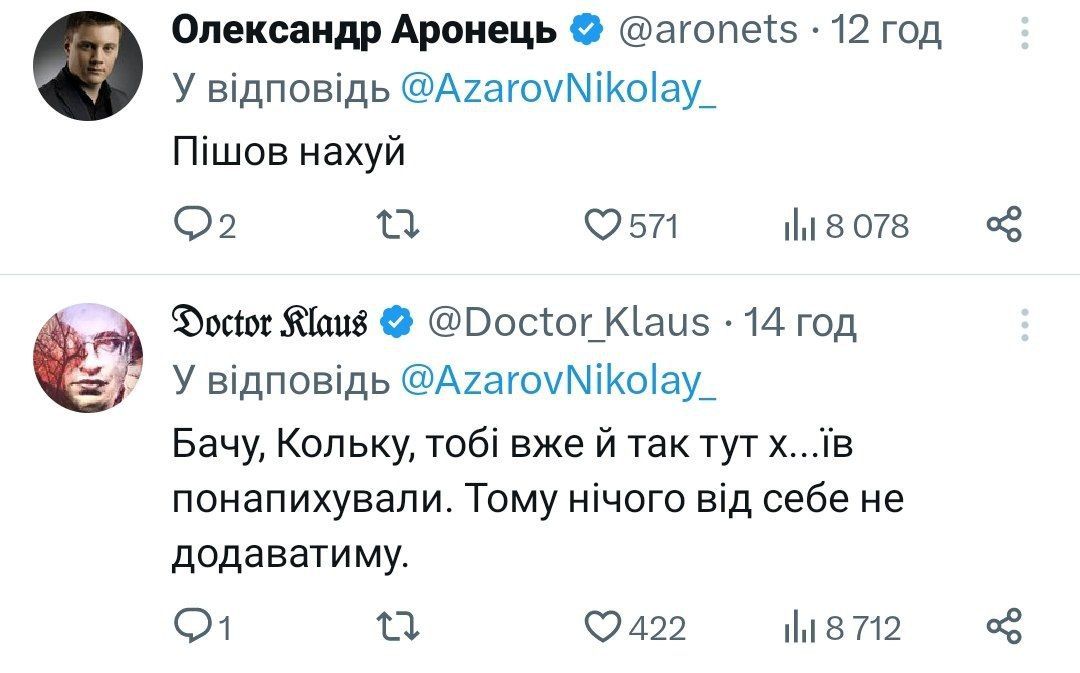Viewport: 1080px width, 673px height.
Task: Reply to the Doctor Klaus tweet
Action: (190, 627)
